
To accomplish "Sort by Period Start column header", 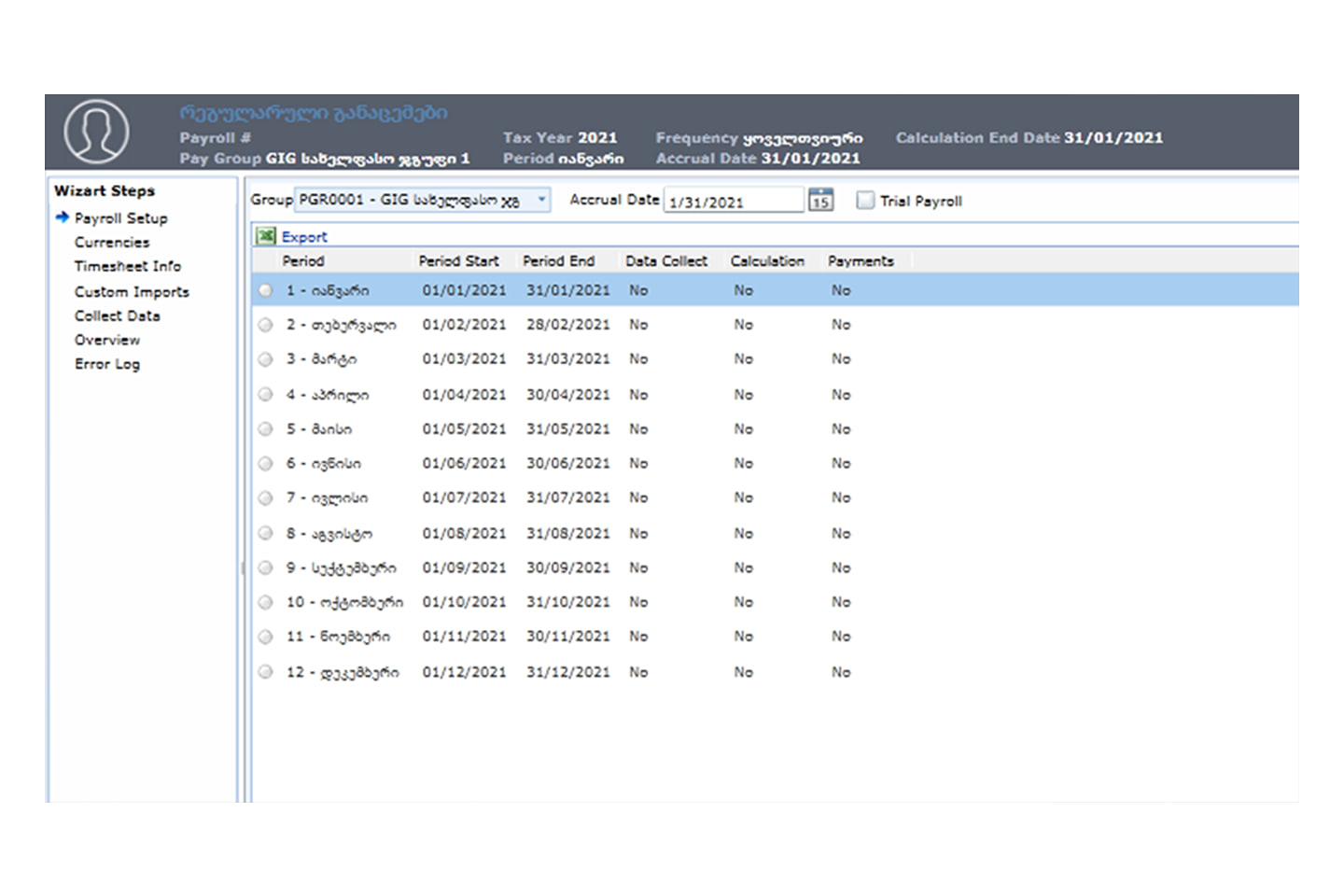I will coord(459,261).
